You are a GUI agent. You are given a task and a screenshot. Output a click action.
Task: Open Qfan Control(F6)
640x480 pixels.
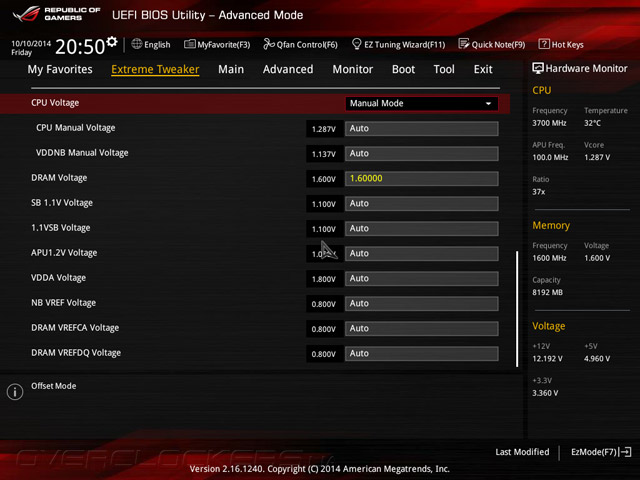tap(300, 44)
